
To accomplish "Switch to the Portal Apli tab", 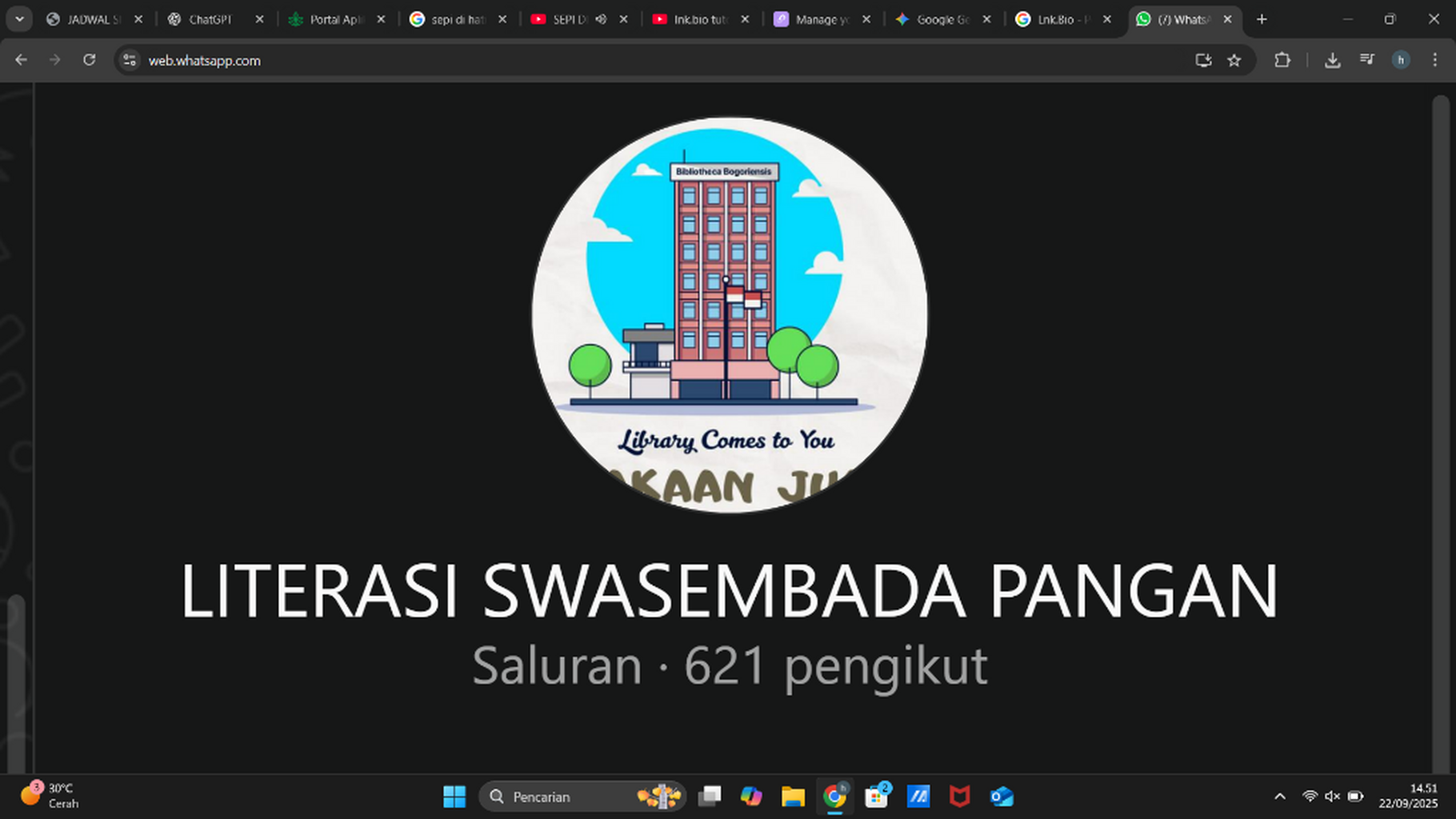I will pos(337,19).
